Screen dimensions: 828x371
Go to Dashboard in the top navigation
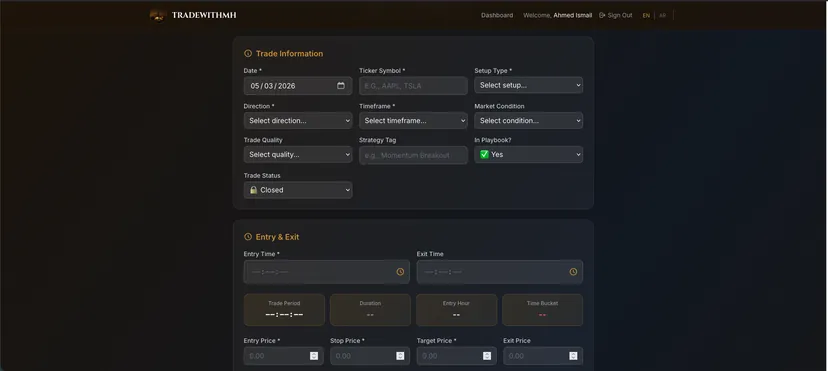[x=497, y=15]
